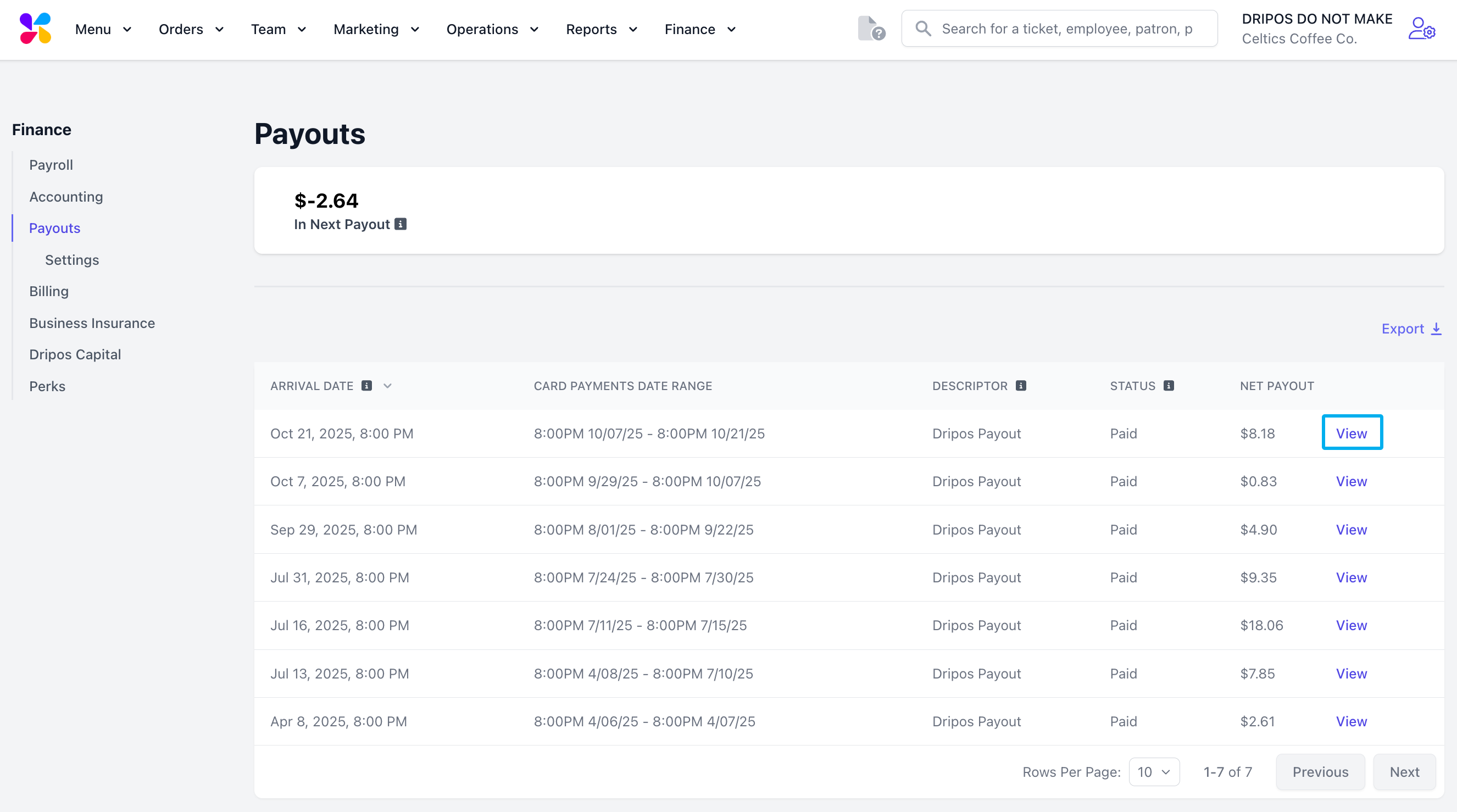
Task: Open the Operations menu
Action: click(492, 29)
